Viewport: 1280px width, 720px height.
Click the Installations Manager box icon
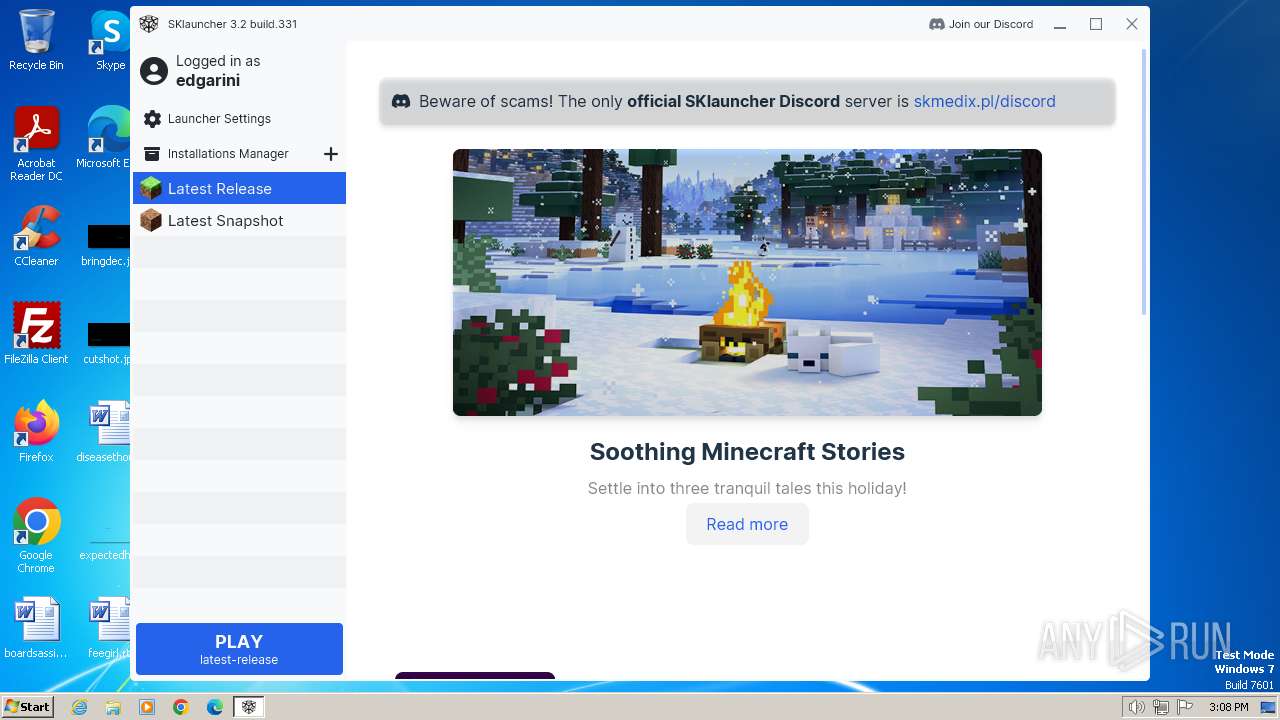coord(152,154)
